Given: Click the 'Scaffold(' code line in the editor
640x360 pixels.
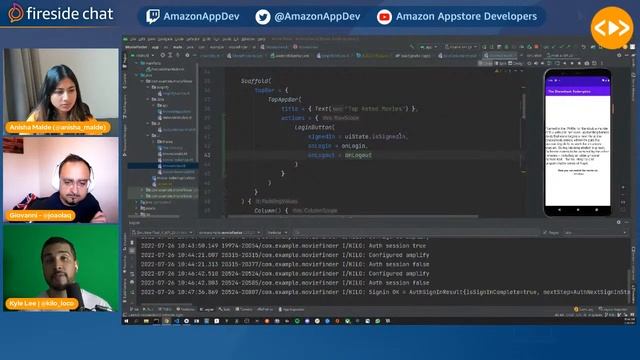Looking at the screenshot, I should coord(256,81).
